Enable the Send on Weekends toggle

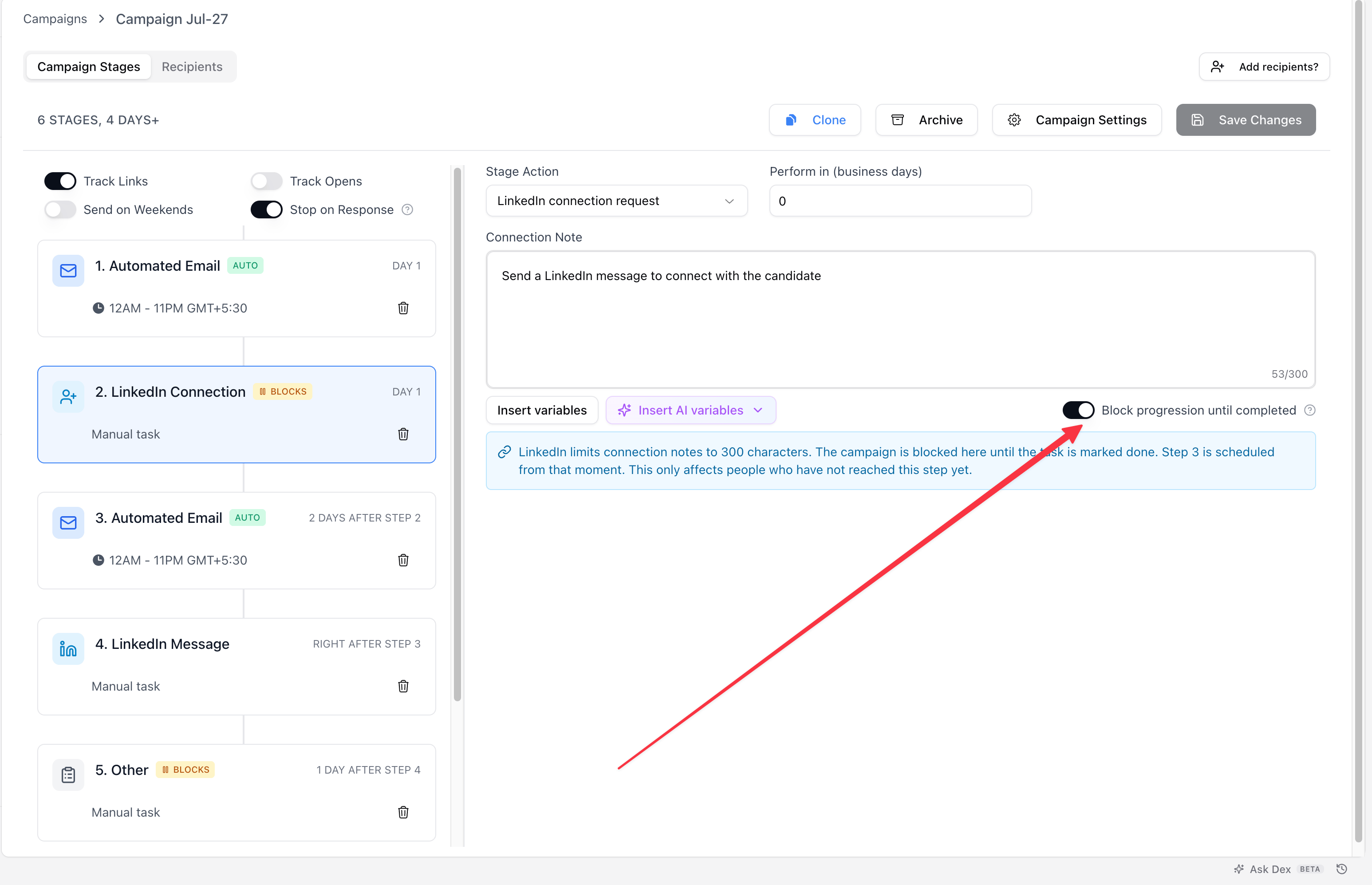click(60, 209)
